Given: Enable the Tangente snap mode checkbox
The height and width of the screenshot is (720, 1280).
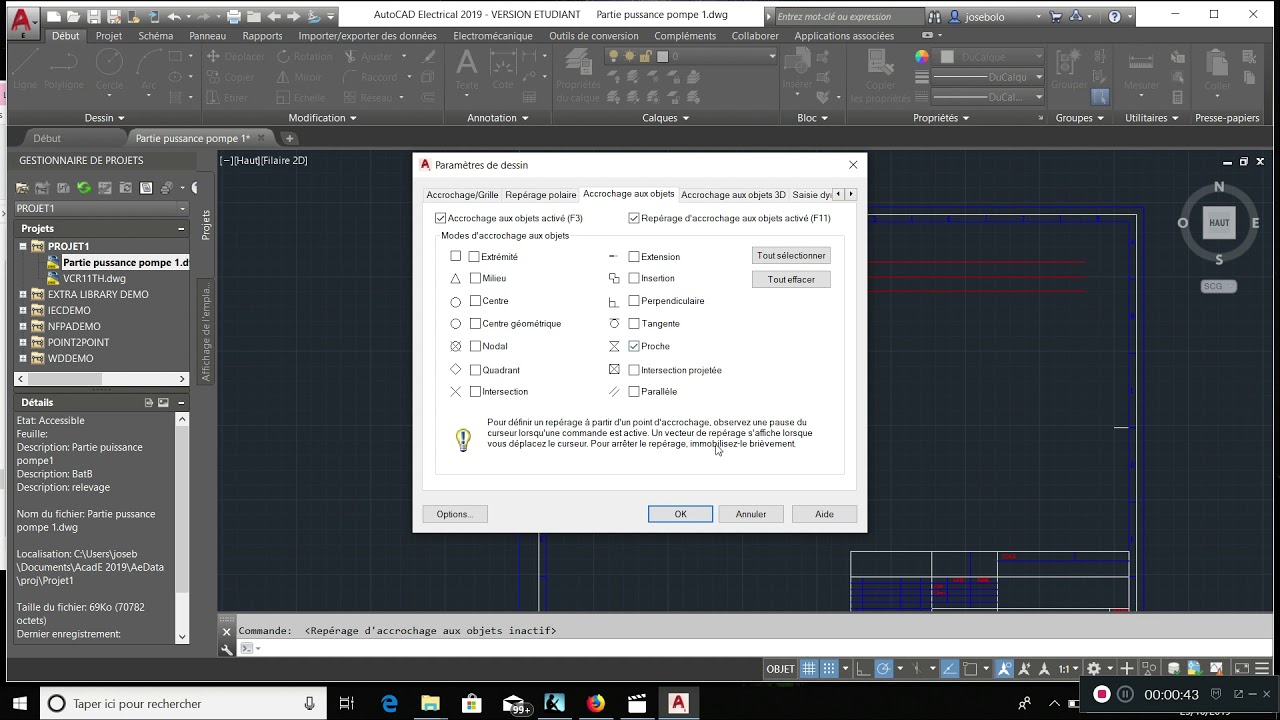Looking at the screenshot, I should tap(634, 324).
